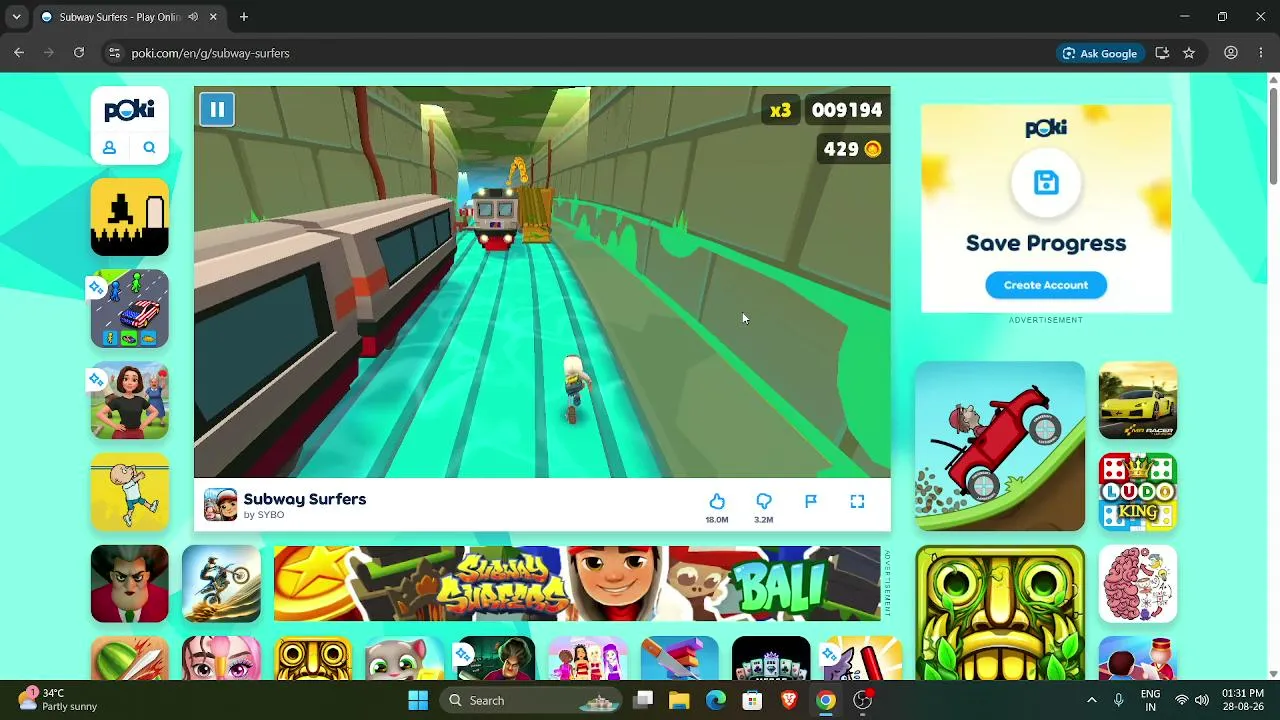
Task: Go back to the previous page
Action: click(19, 53)
